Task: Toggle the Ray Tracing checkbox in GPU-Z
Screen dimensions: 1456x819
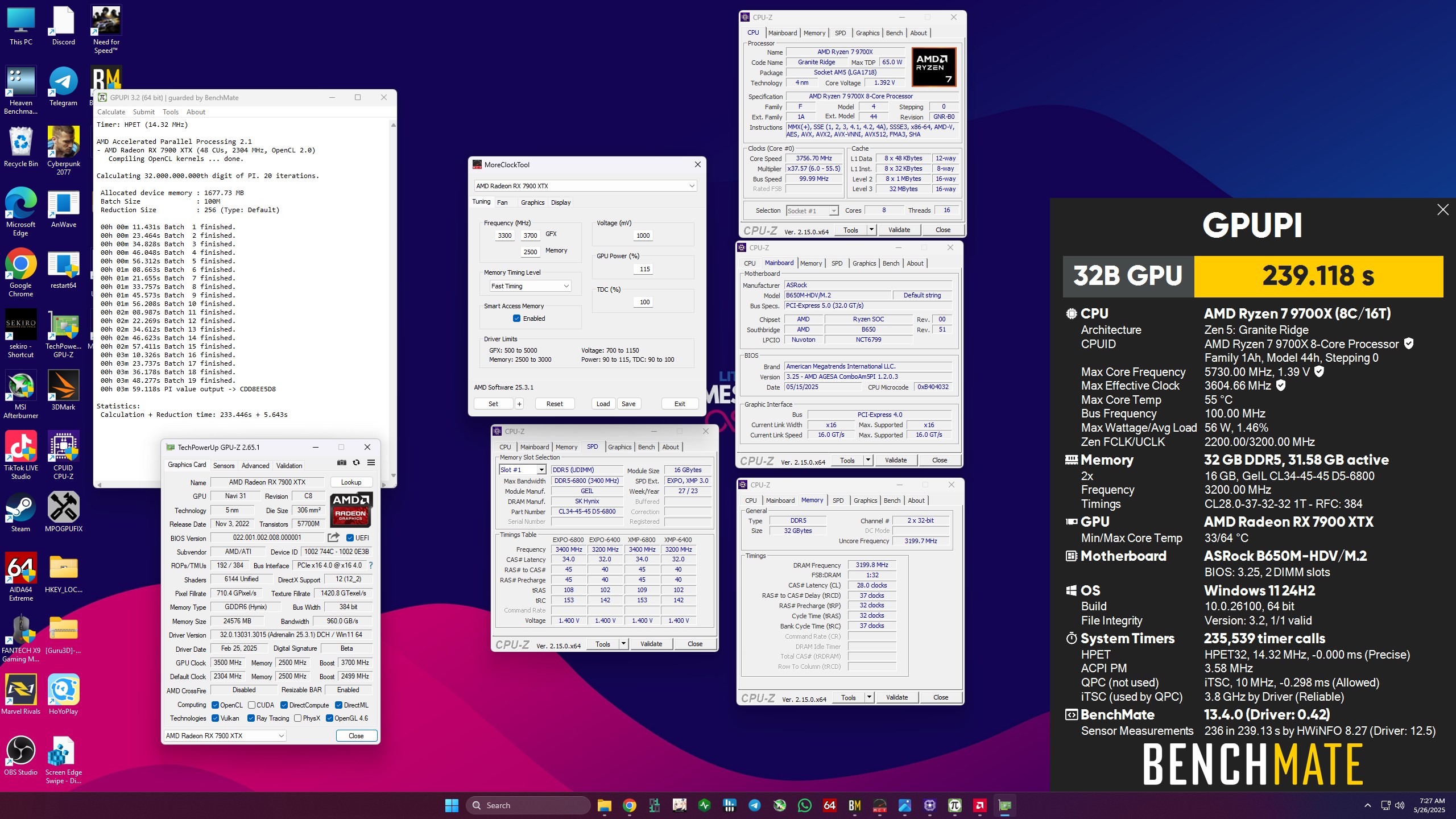Action: [x=251, y=718]
